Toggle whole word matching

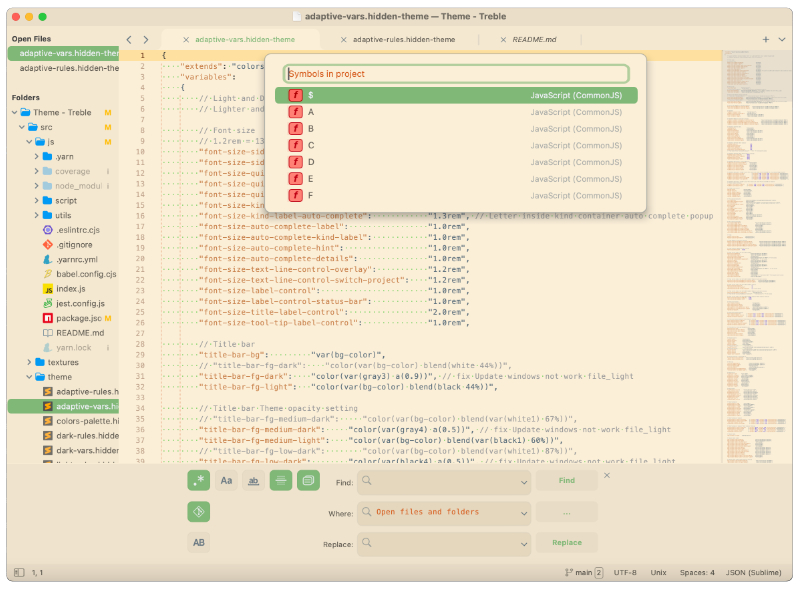(x=254, y=481)
